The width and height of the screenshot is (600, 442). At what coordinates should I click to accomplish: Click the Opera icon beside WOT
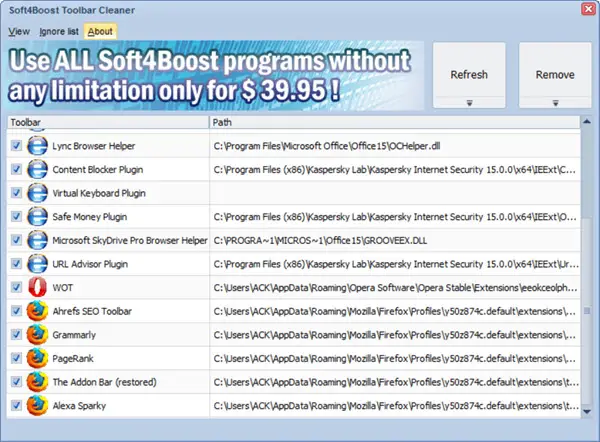click(x=38, y=287)
